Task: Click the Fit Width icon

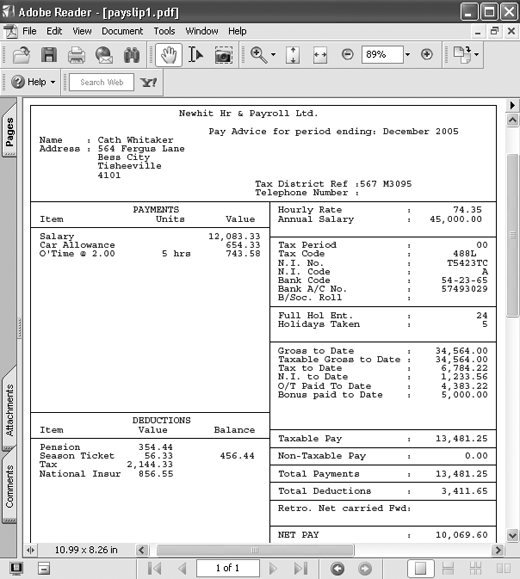Action: pos(320,55)
